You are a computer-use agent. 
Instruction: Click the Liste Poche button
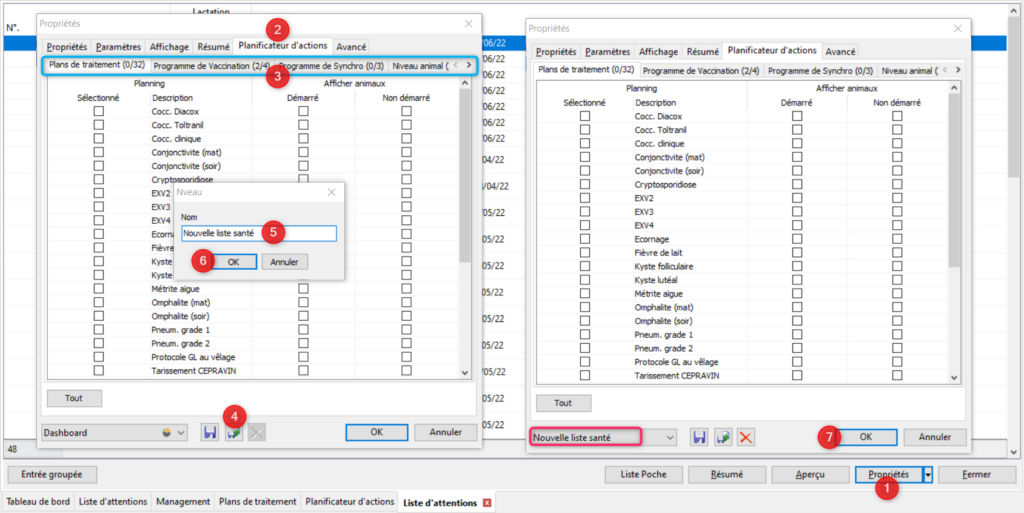click(644, 474)
